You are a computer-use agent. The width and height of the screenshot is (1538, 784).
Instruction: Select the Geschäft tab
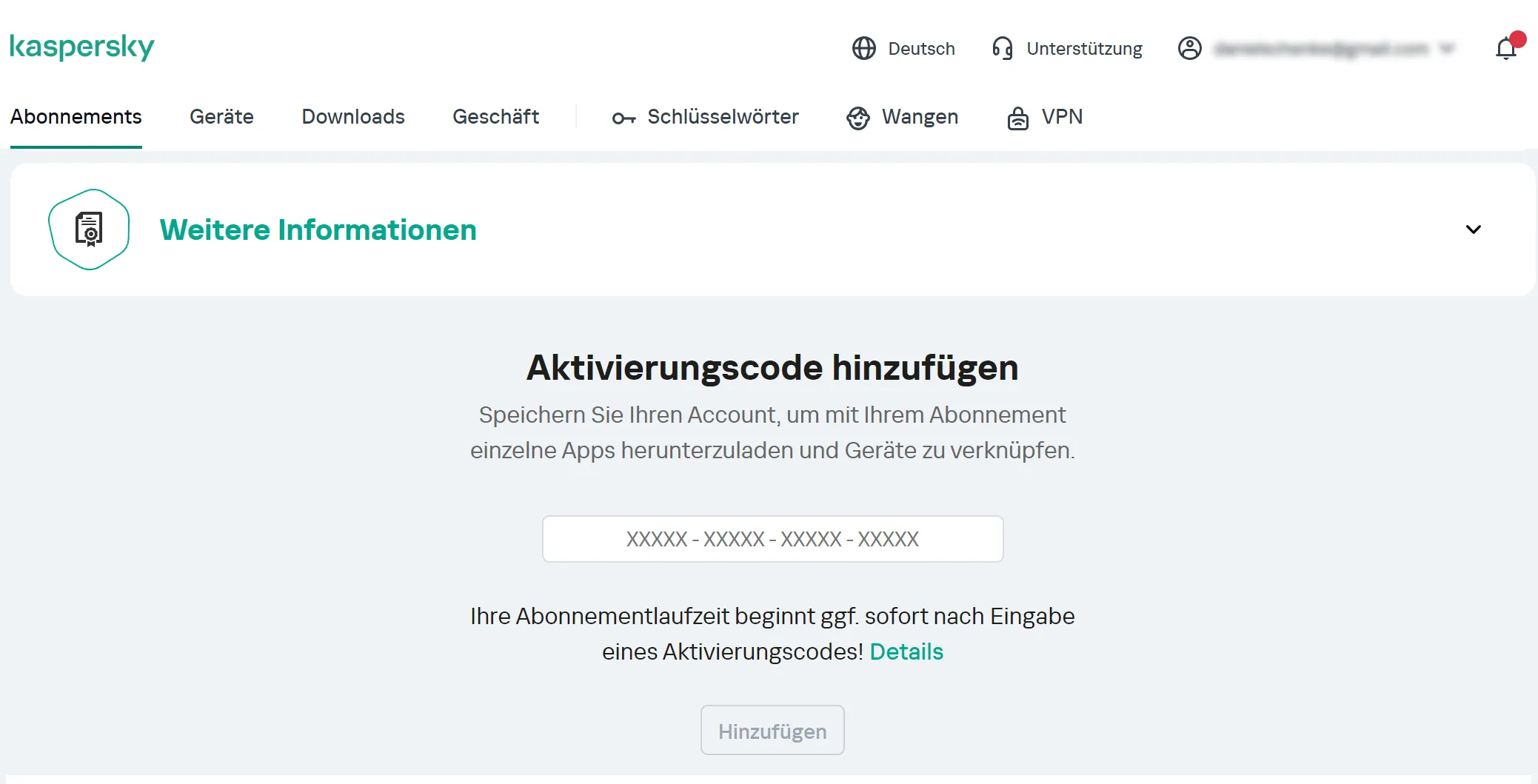(495, 117)
